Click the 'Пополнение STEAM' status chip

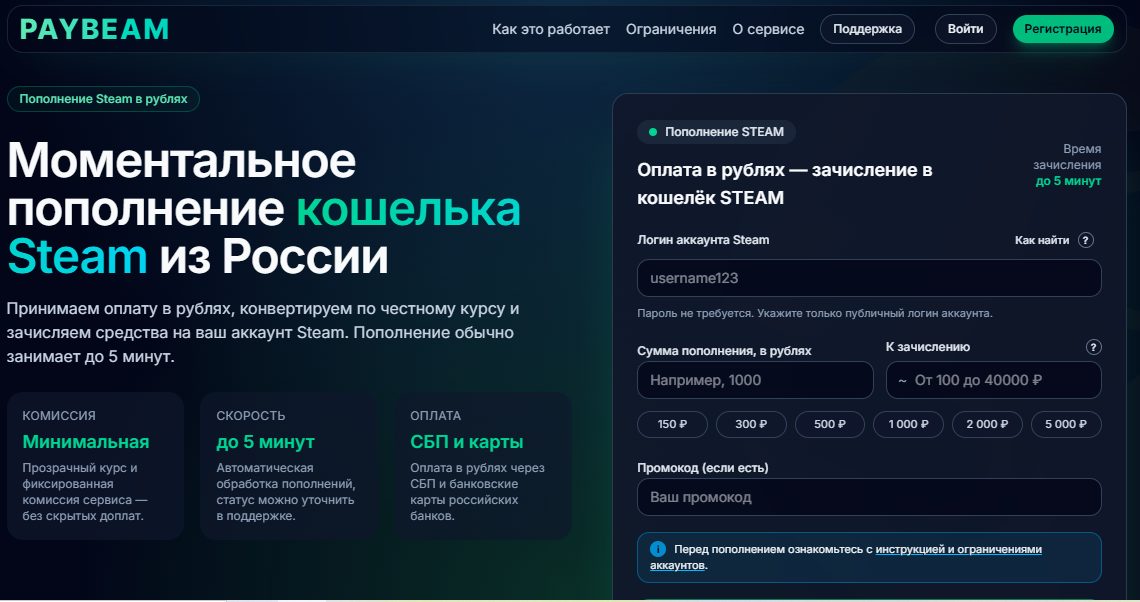pos(716,132)
